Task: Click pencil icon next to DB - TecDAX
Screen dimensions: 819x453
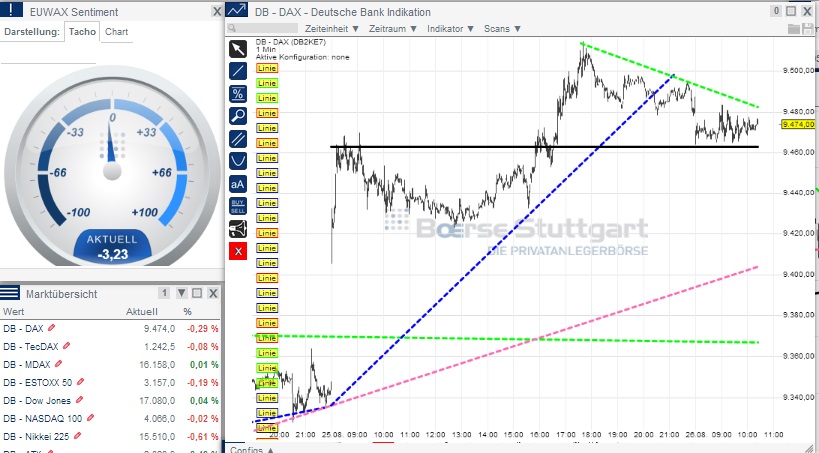Action: 66,346
